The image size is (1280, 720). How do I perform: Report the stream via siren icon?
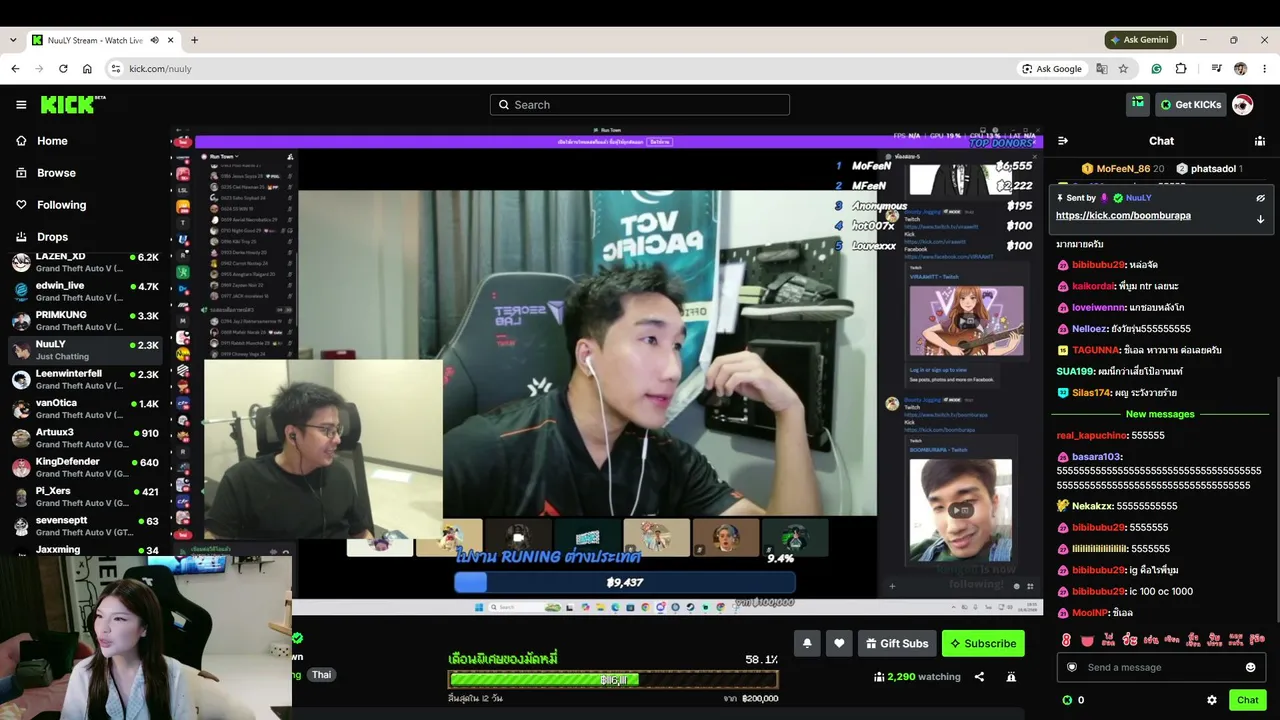pos(1011,677)
